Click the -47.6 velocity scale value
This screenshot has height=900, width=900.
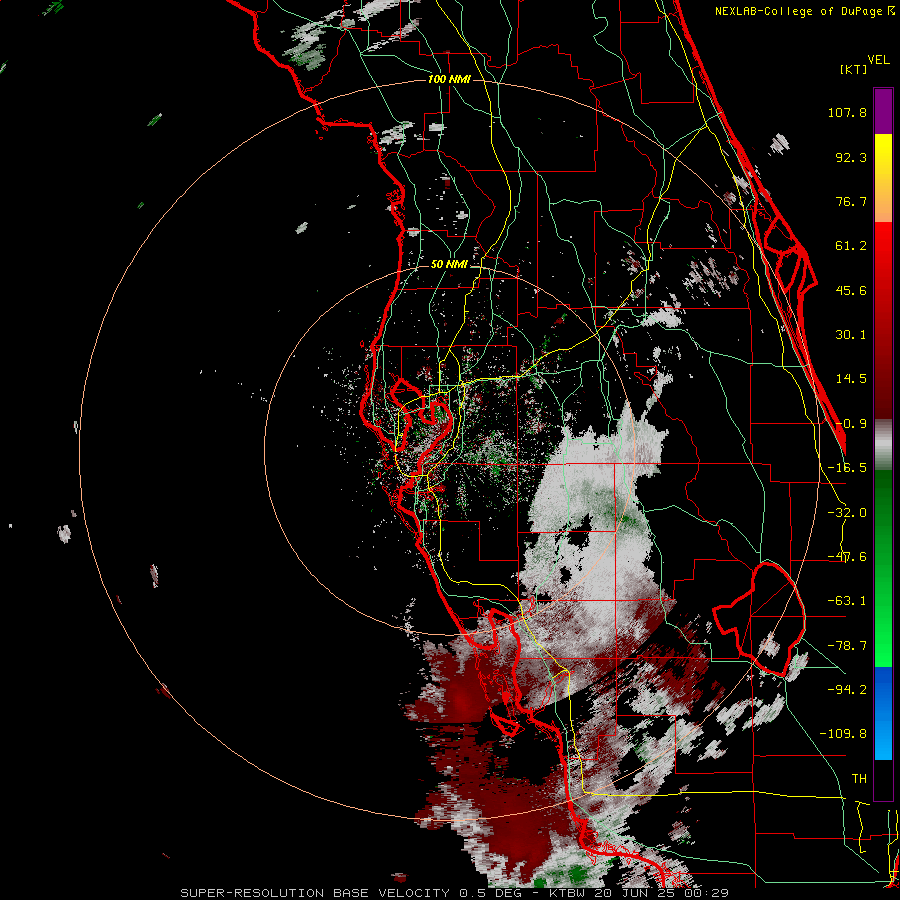847,557
